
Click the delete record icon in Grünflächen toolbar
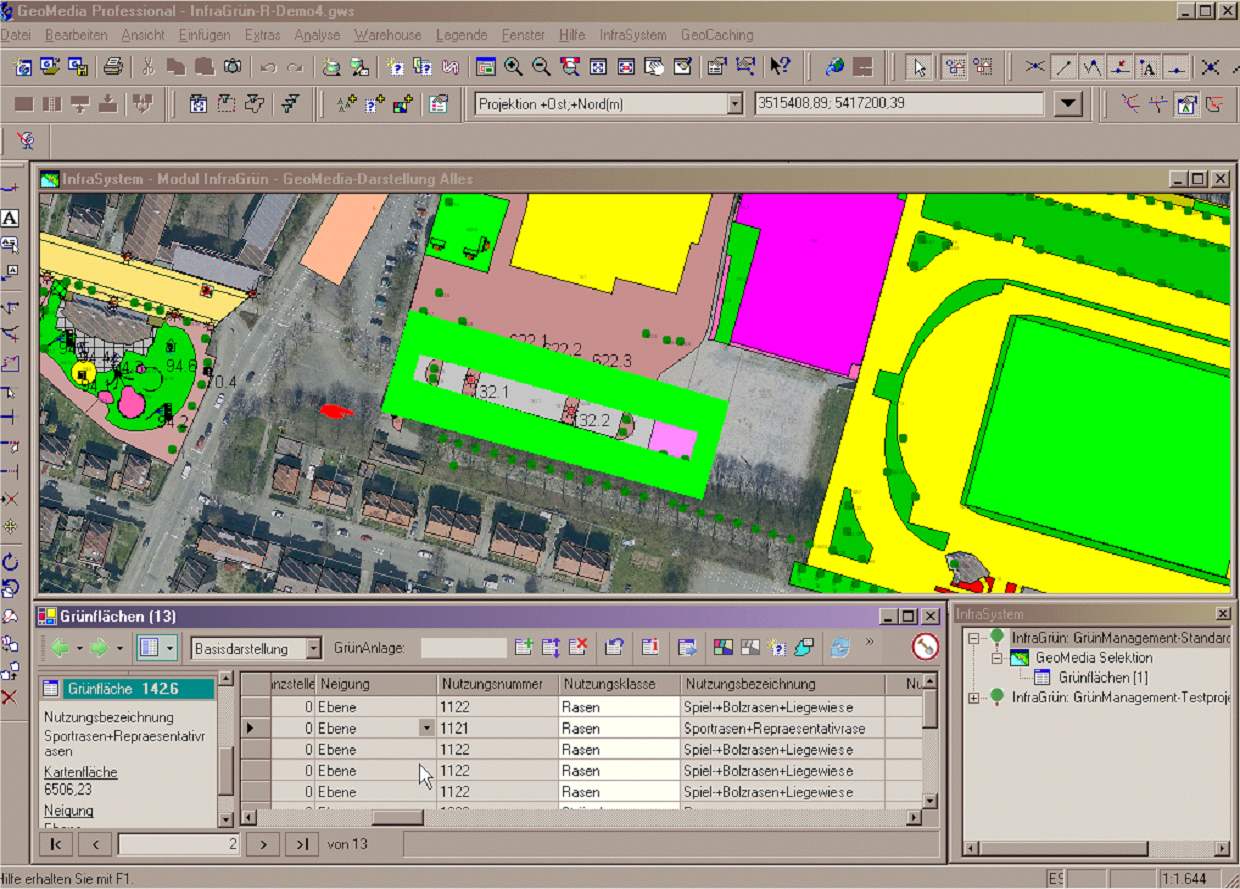click(577, 647)
